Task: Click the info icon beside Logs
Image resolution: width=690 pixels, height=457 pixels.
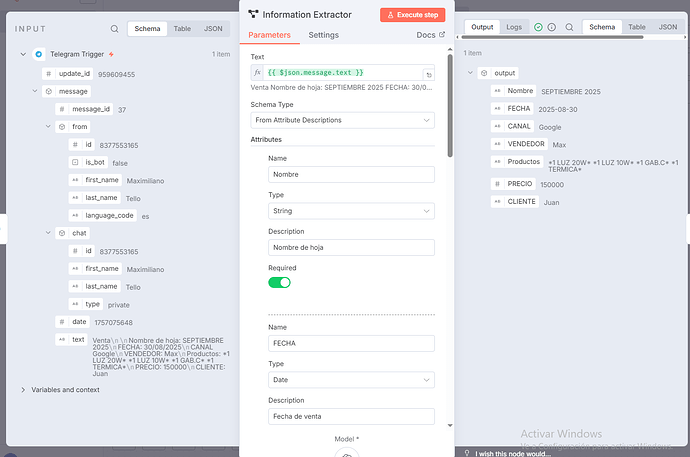Action: pos(551,27)
